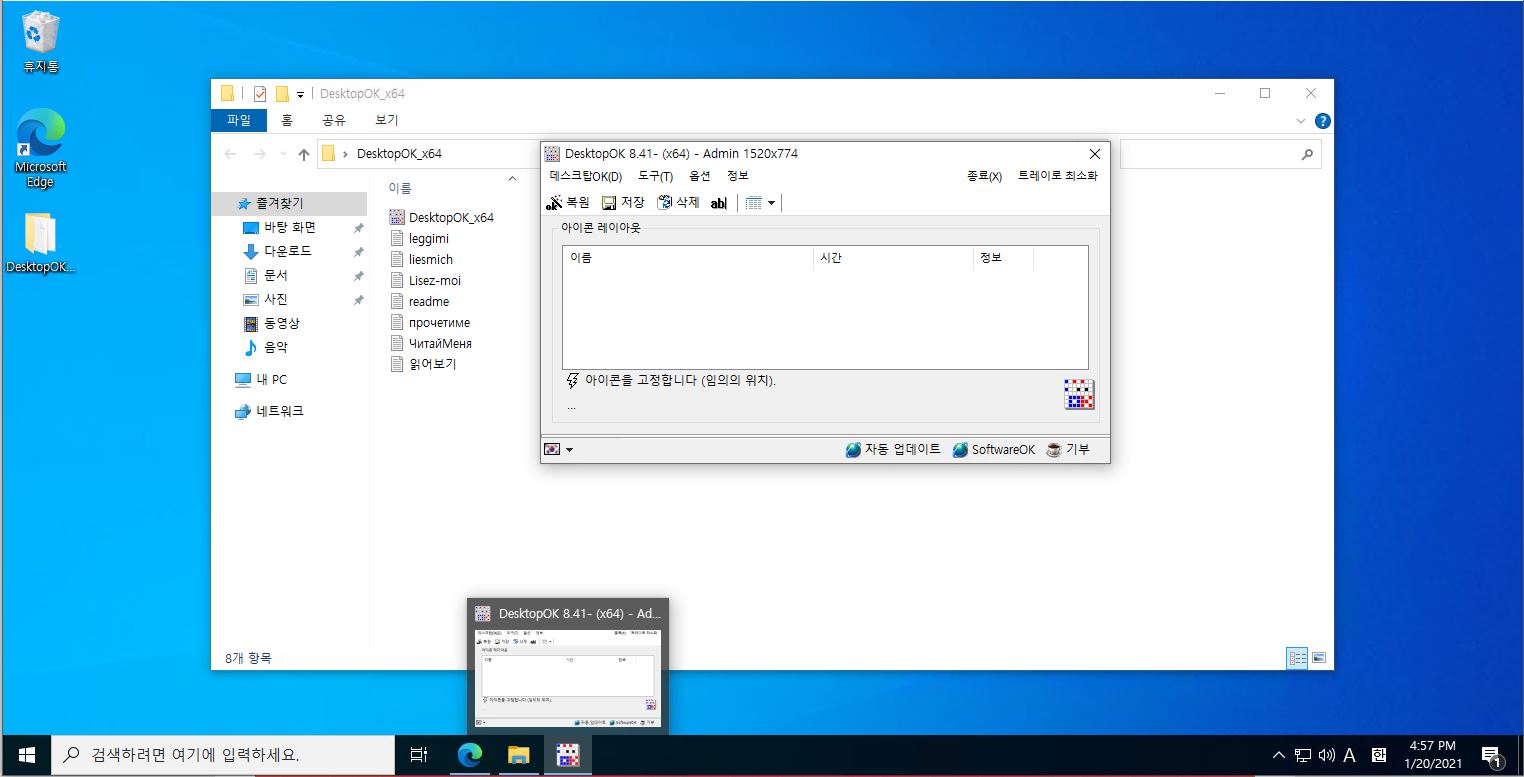
Task: Open DesktopOK from the Windows taskbar
Action: coord(567,755)
